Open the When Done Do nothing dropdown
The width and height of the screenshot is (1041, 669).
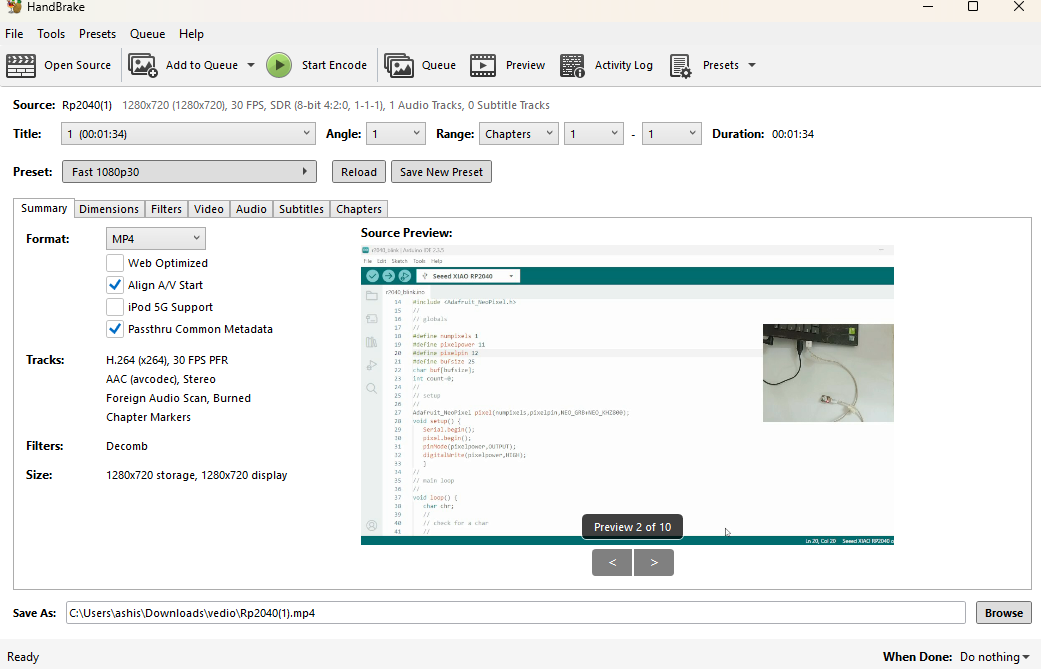point(995,656)
